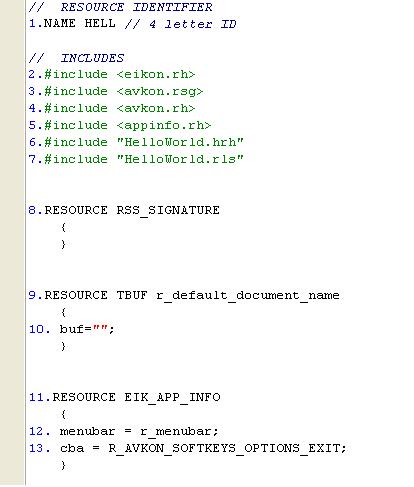Image resolution: width=414 pixels, height=487 pixels.
Task: Click the closing brace after cba line
Action: tap(63, 465)
